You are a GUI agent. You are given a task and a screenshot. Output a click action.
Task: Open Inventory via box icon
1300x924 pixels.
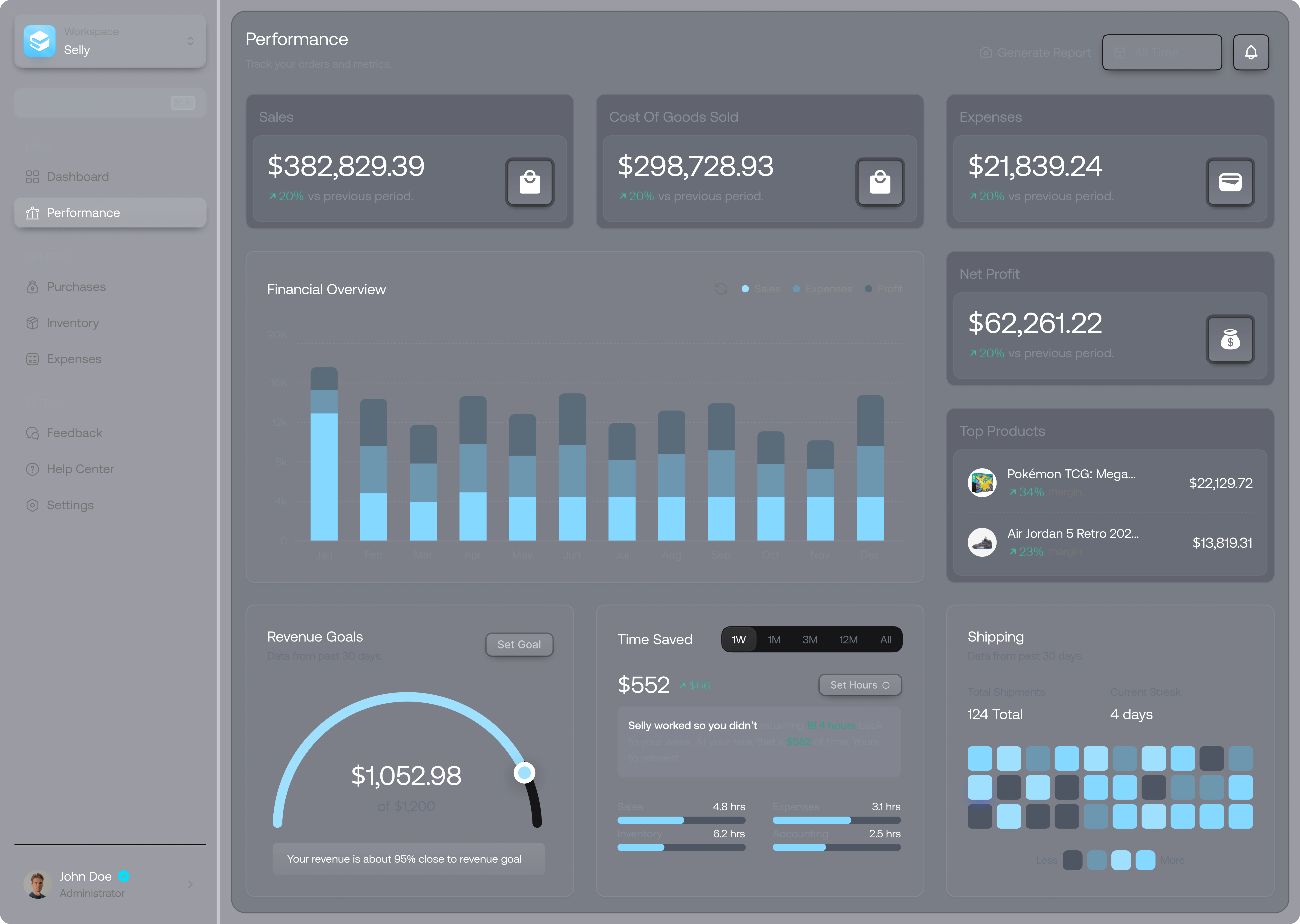[32, 323]
